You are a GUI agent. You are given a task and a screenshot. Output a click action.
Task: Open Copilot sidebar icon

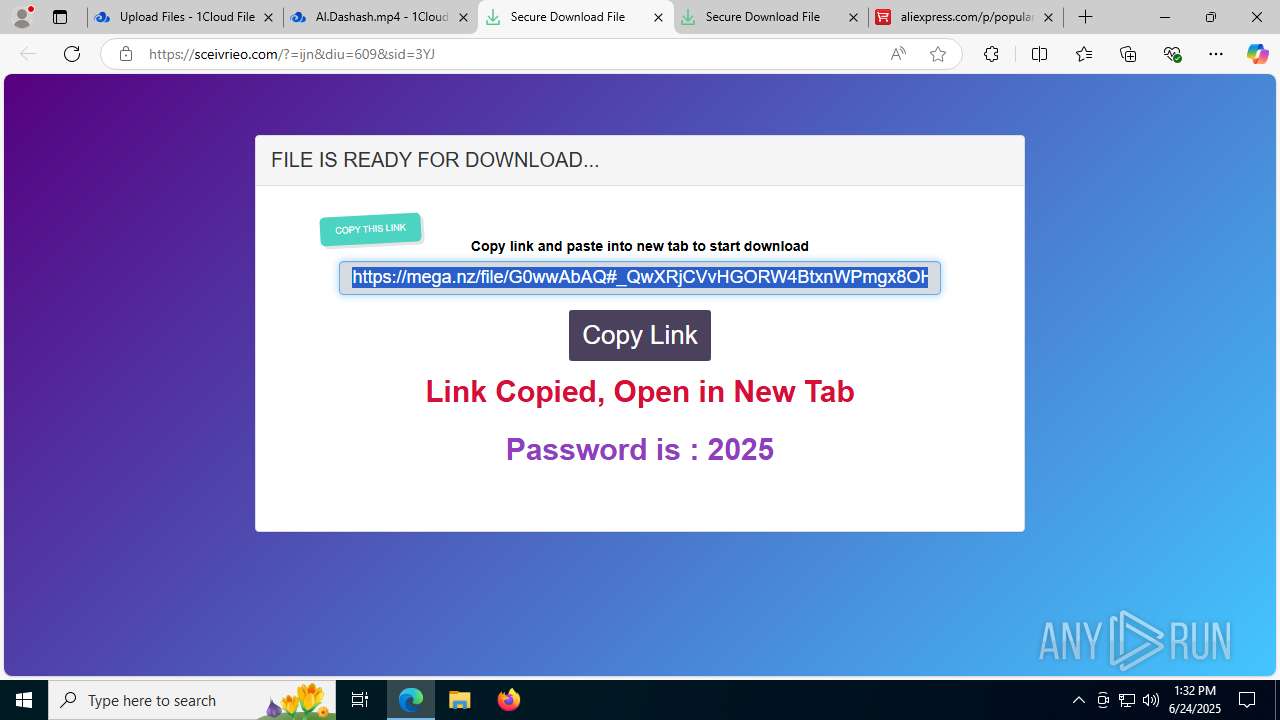point(1258,54)
